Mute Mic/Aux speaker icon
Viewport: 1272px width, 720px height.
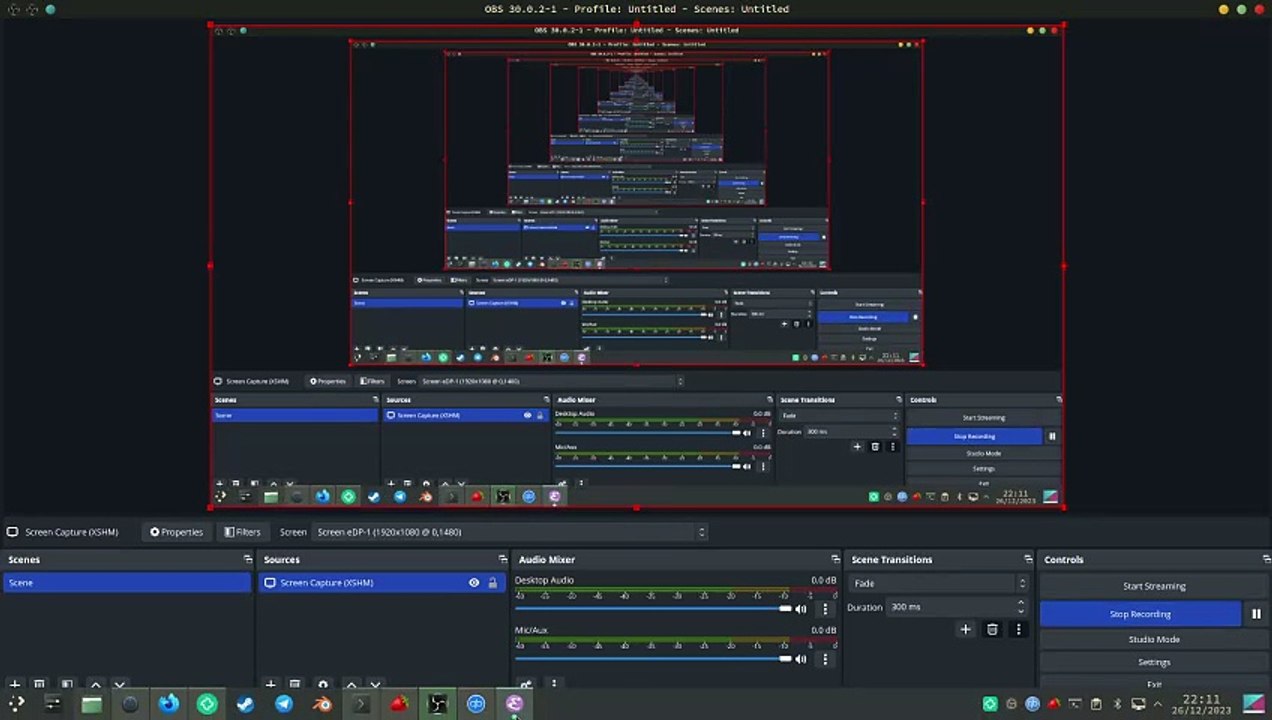(x=801, y=659)
